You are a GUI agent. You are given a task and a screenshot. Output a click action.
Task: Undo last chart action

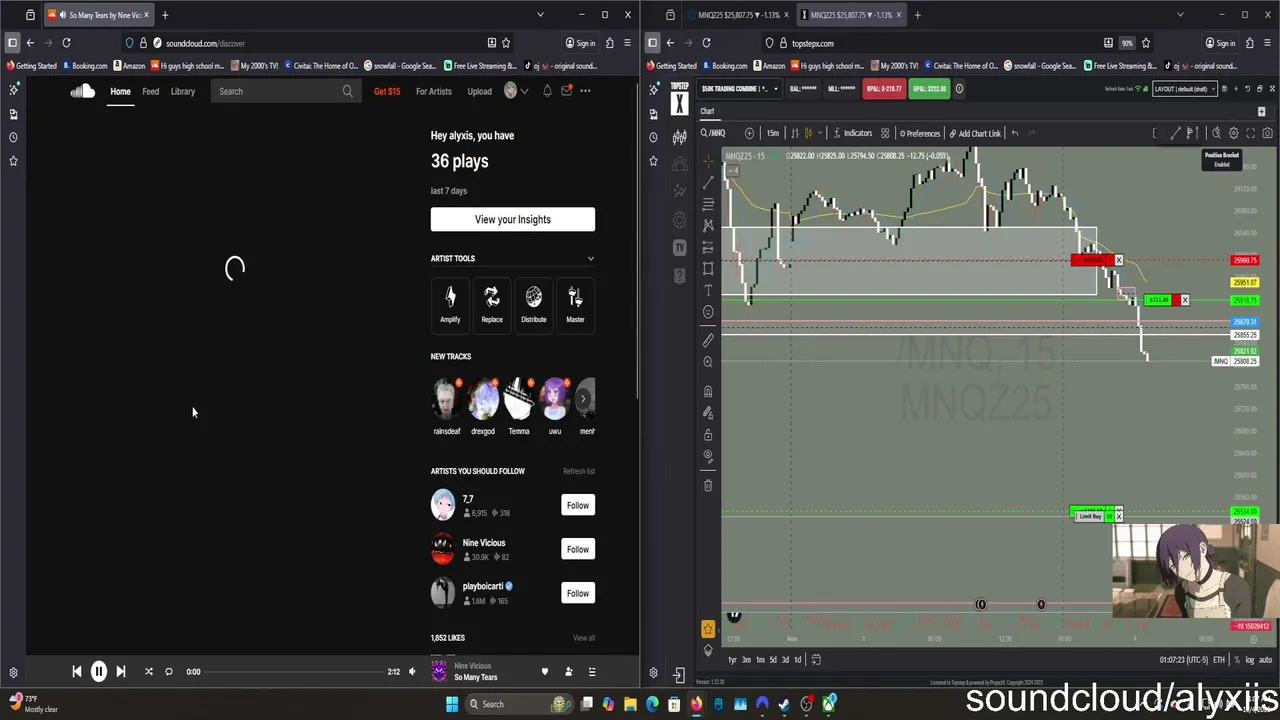[x=1015, y=133]
